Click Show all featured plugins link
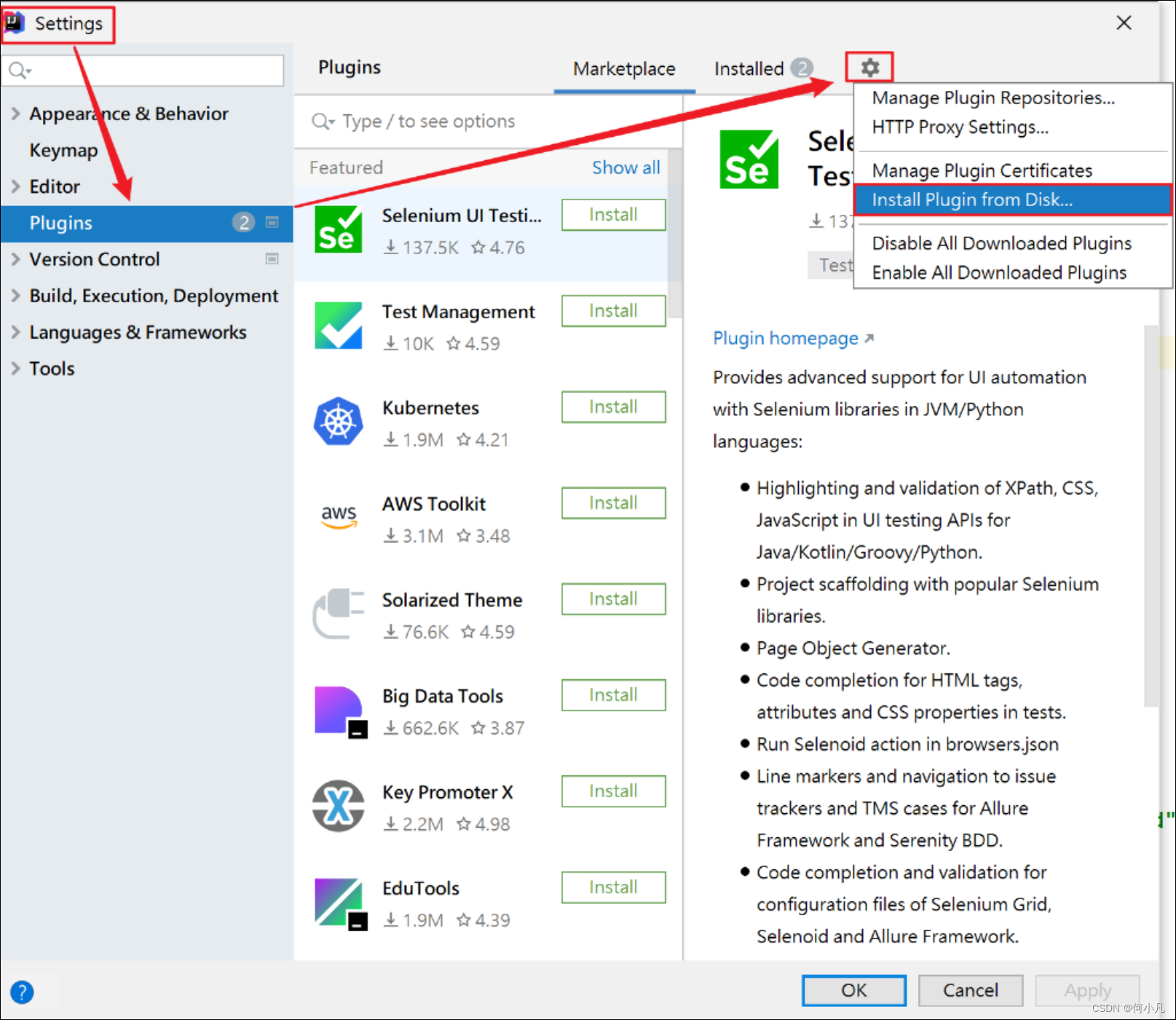1176x1020 pixels. click(626, 167)
